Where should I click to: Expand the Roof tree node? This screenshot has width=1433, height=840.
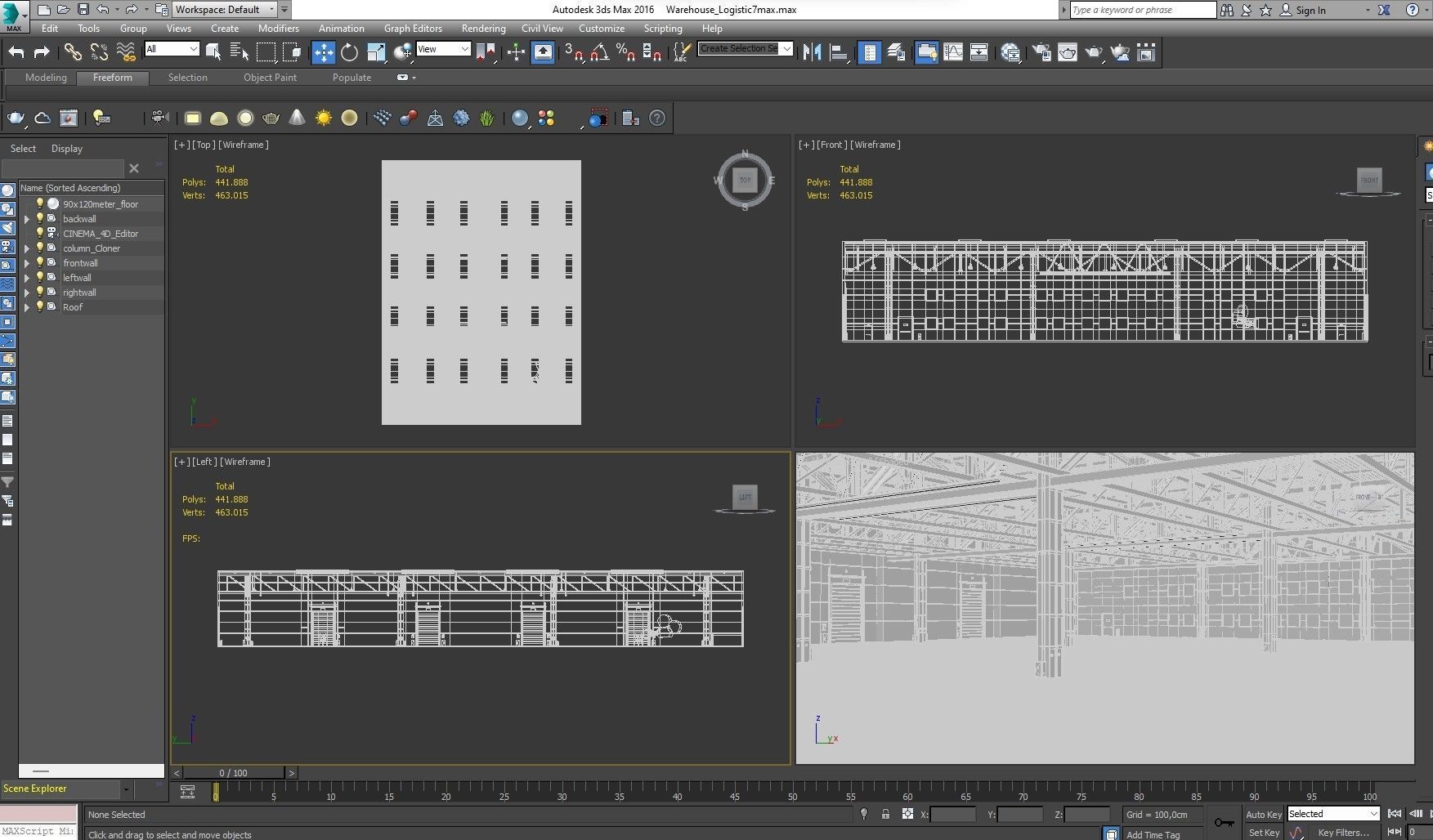[26, 307]
